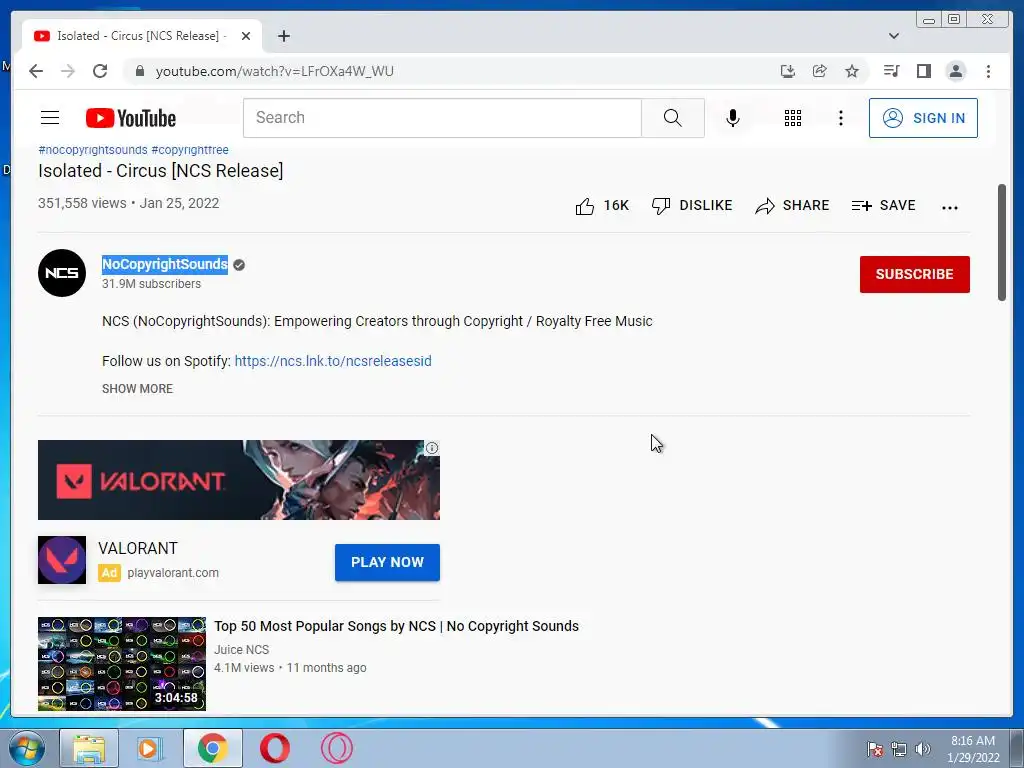Open the media control icon in Chrome toolbar
1024x768 pixels.
tap(891, 71)
